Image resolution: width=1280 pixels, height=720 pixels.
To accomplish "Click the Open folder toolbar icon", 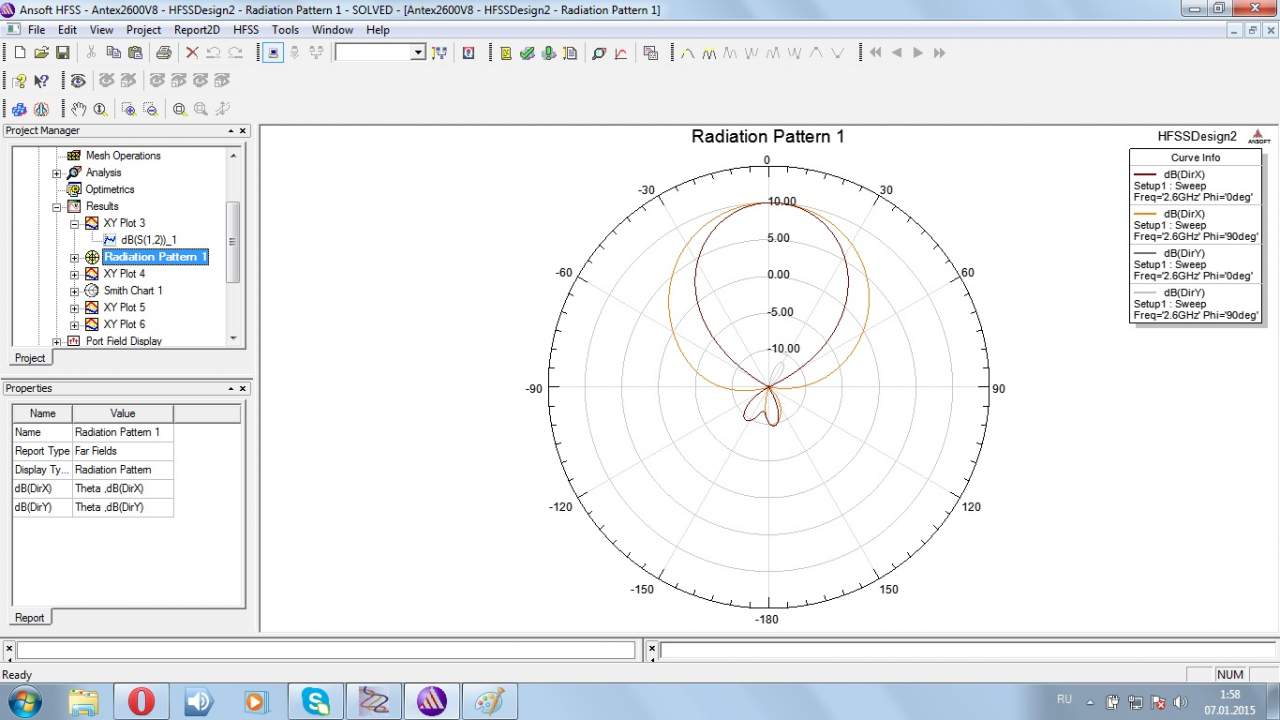I will point(41,53).
